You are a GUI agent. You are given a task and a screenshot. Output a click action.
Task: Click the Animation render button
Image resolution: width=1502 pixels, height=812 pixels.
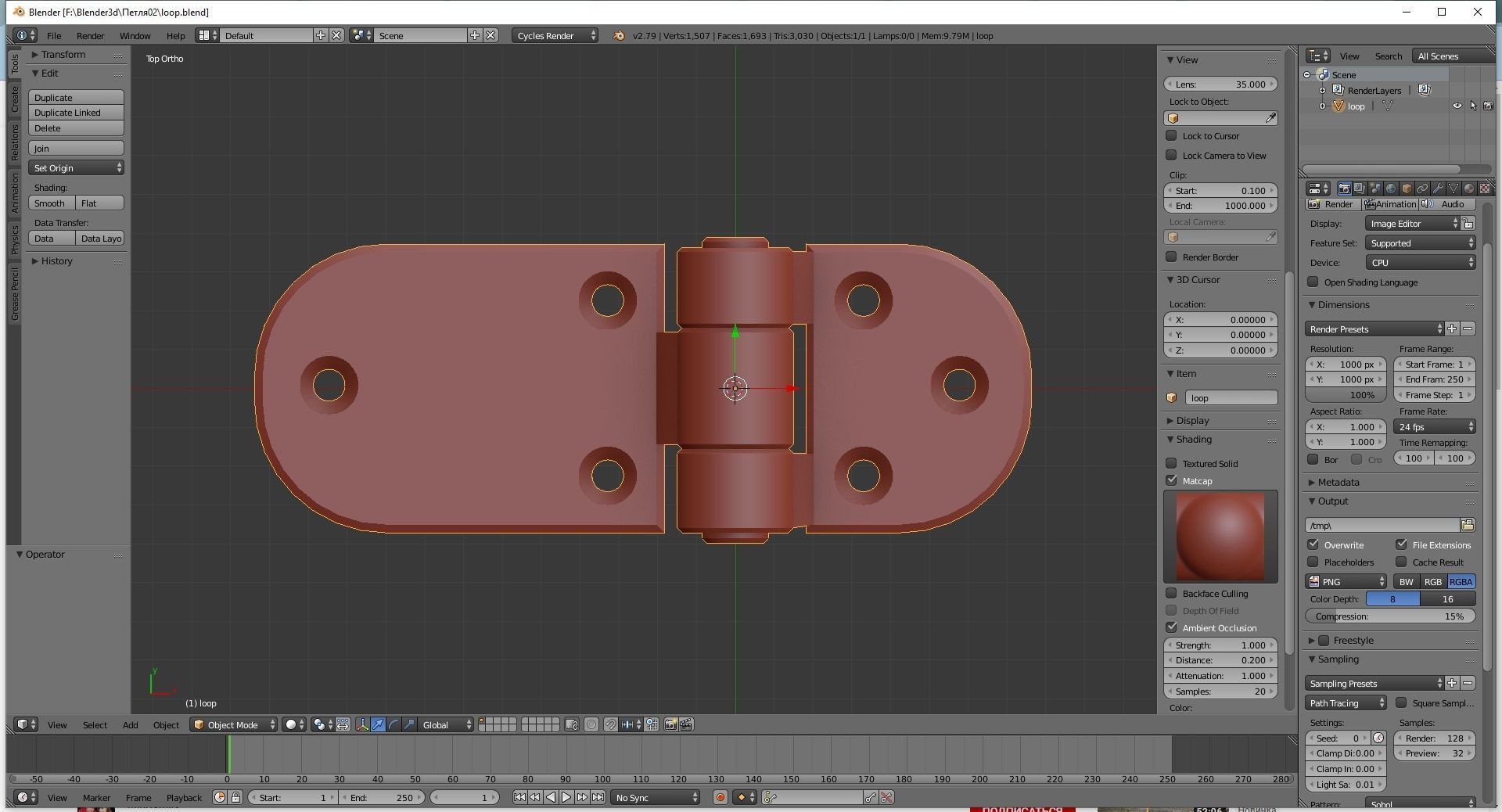click(x=1390, y=204)
